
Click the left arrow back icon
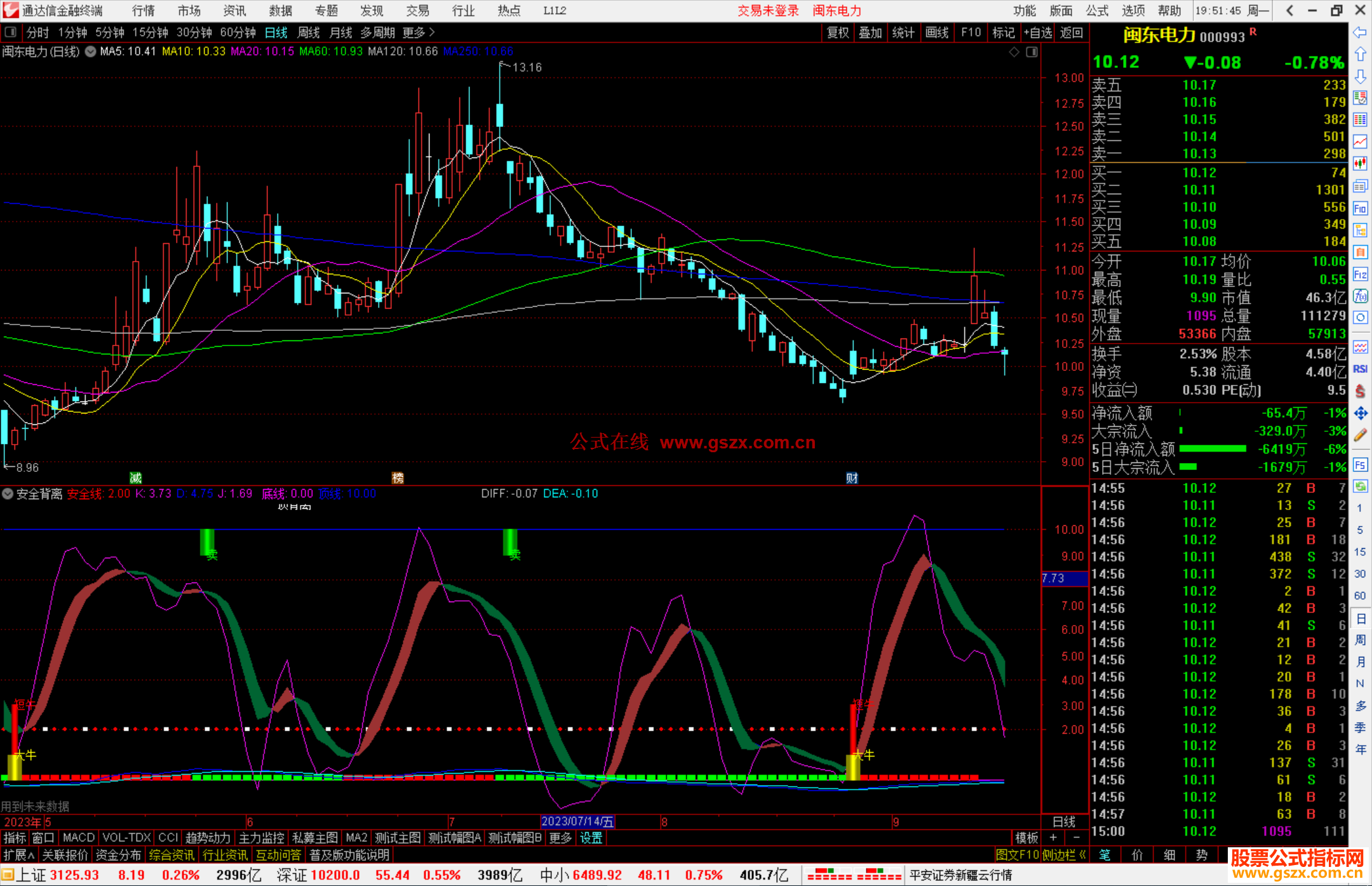pyautogui.click(x=1360, y=32)
